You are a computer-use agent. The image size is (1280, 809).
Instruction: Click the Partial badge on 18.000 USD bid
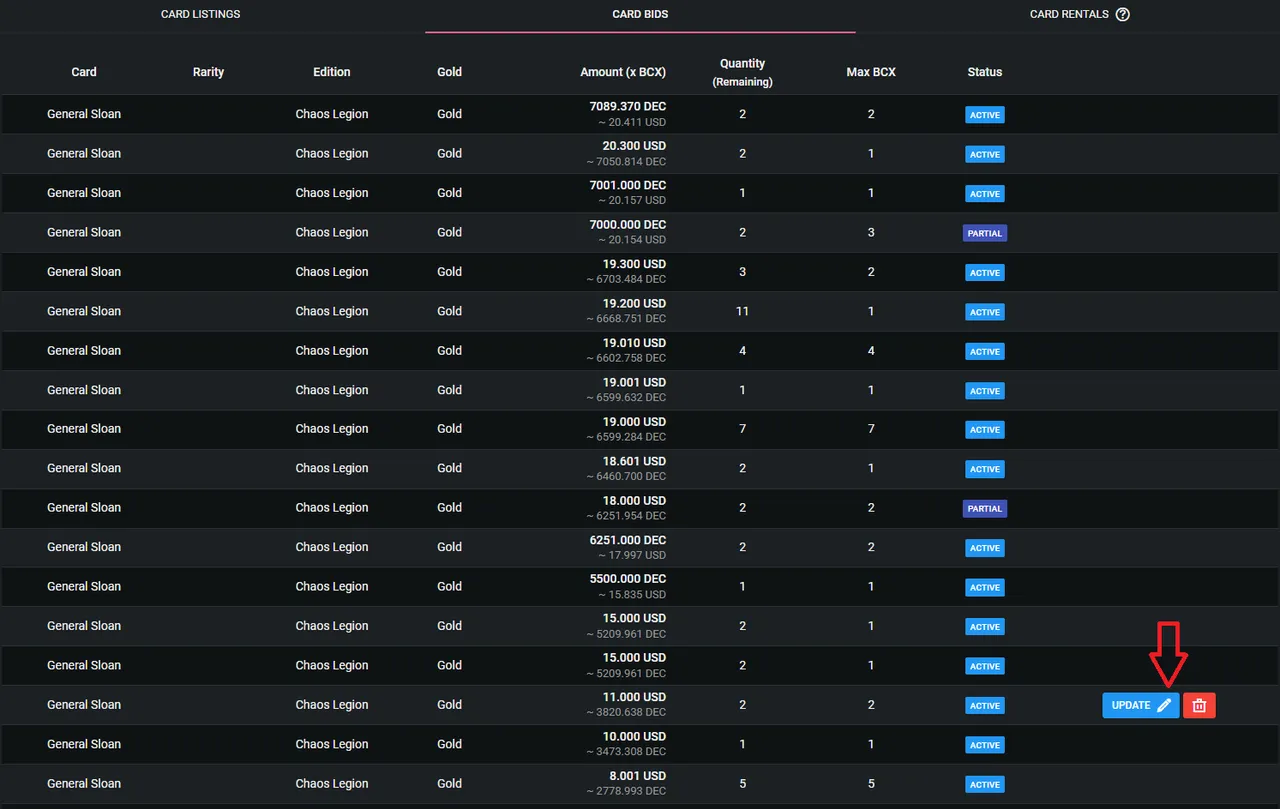point(985,508)
